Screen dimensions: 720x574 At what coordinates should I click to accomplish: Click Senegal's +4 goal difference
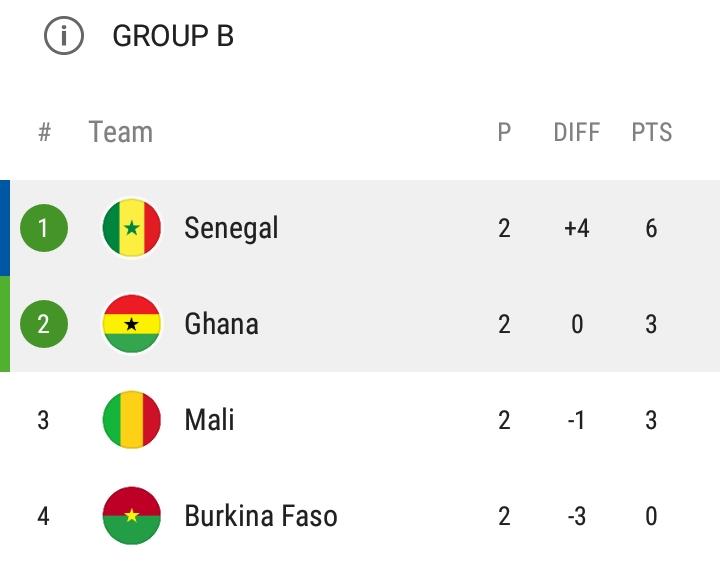(x=577, y=228)
